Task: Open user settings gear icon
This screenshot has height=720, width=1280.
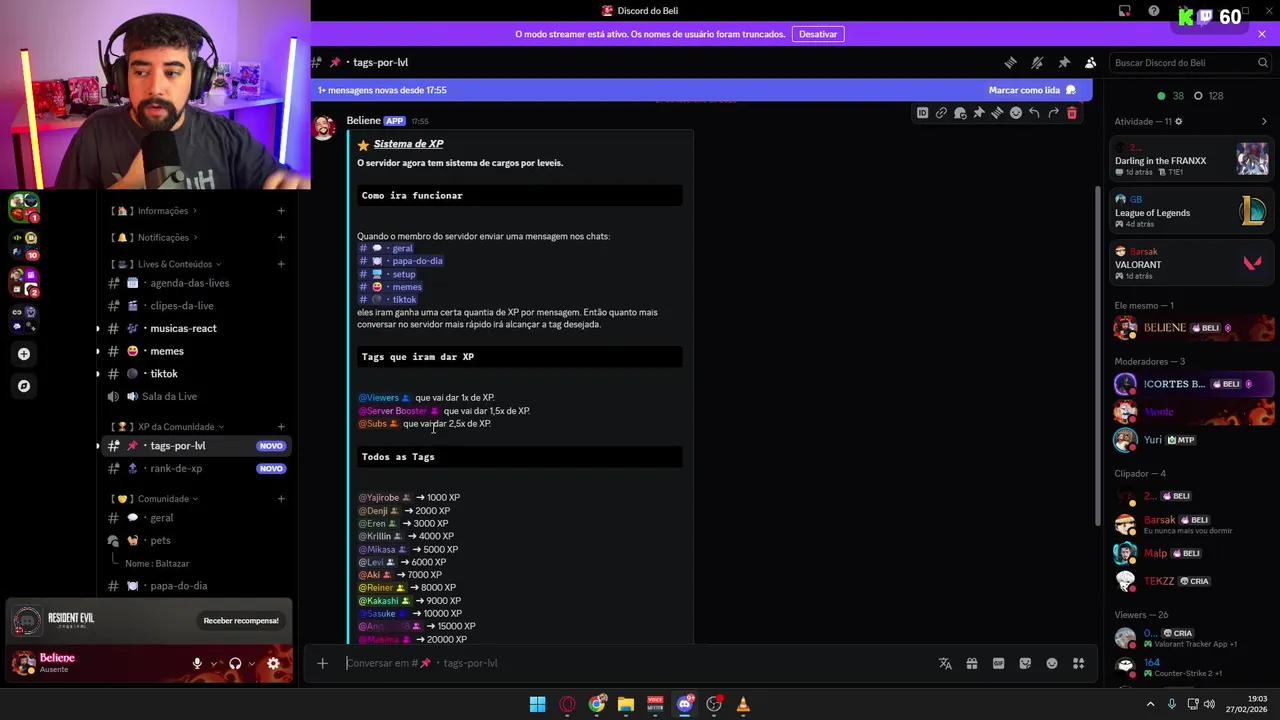Action: coord(273,663)
